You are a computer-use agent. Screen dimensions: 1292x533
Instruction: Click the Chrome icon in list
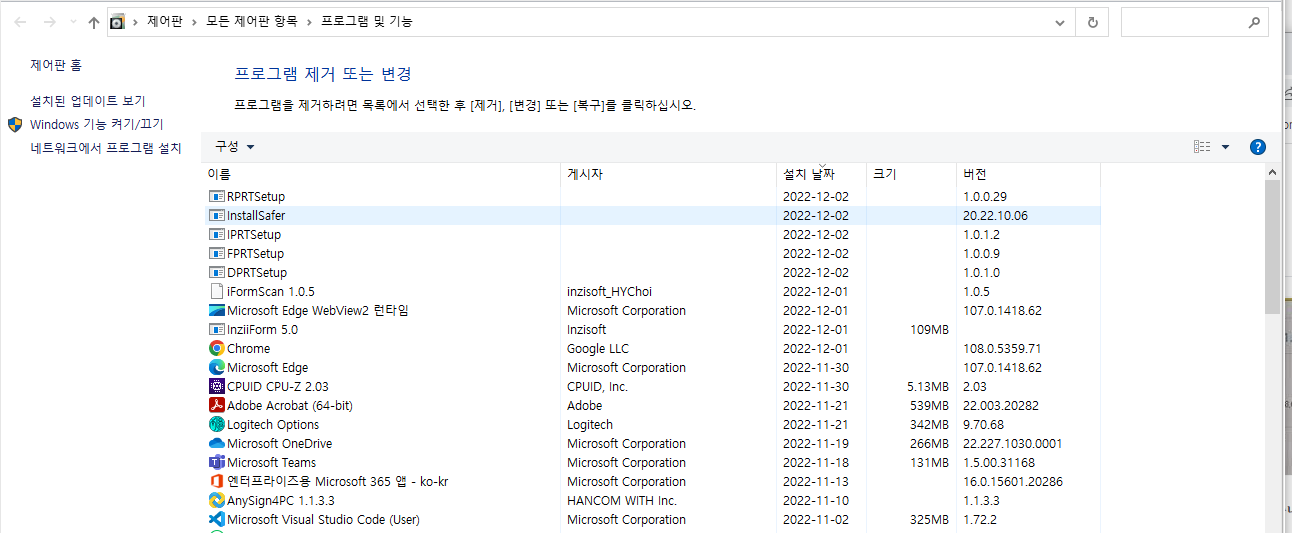217,349
